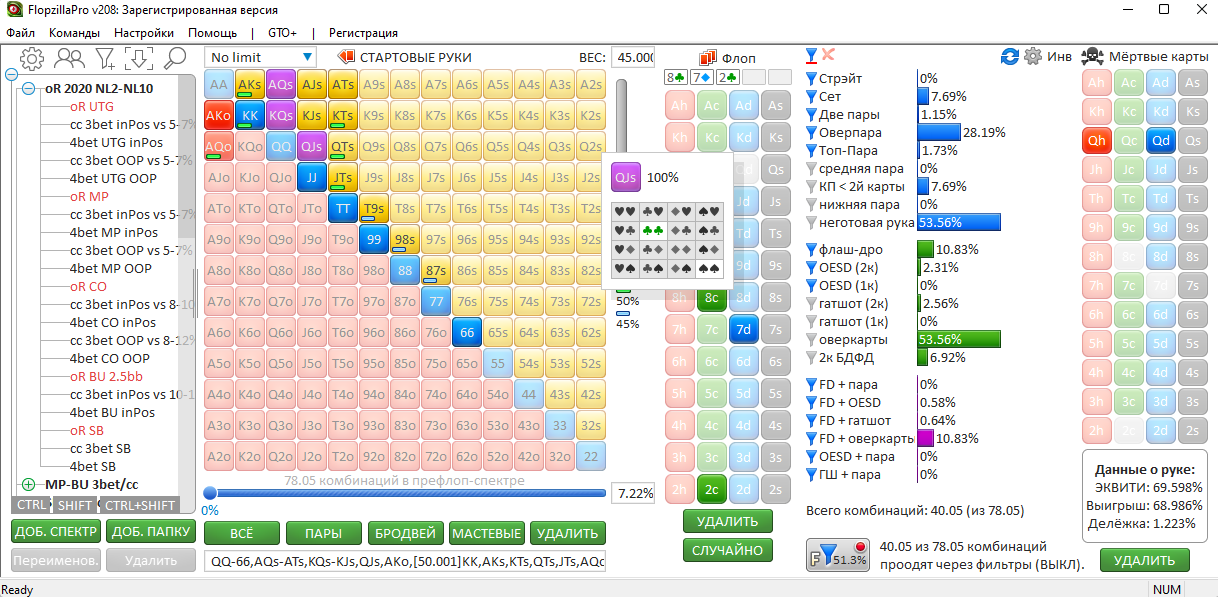This screenshot has height=597, width=1218.
Task: Toggle the Сет filter funnel
Action: coord(811,97)
